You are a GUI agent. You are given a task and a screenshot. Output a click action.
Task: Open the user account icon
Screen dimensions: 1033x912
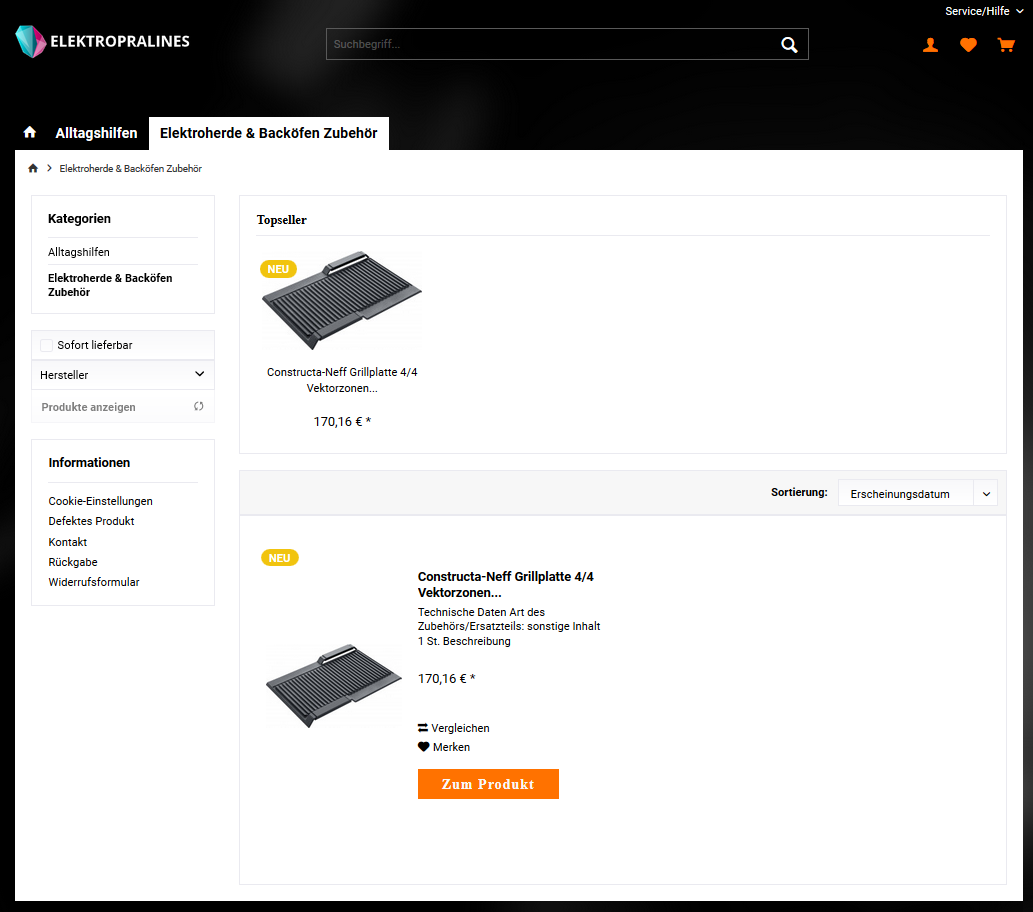(x=930, y=45)
